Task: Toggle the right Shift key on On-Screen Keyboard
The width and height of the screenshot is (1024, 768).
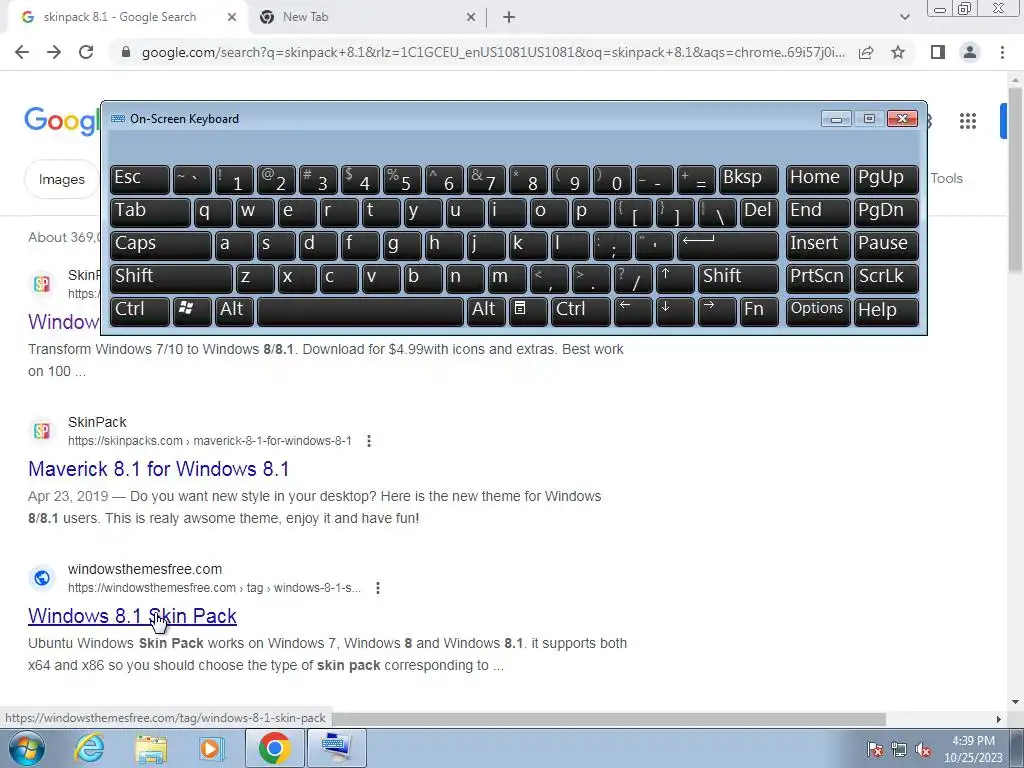Action: [x=738, y=278]
